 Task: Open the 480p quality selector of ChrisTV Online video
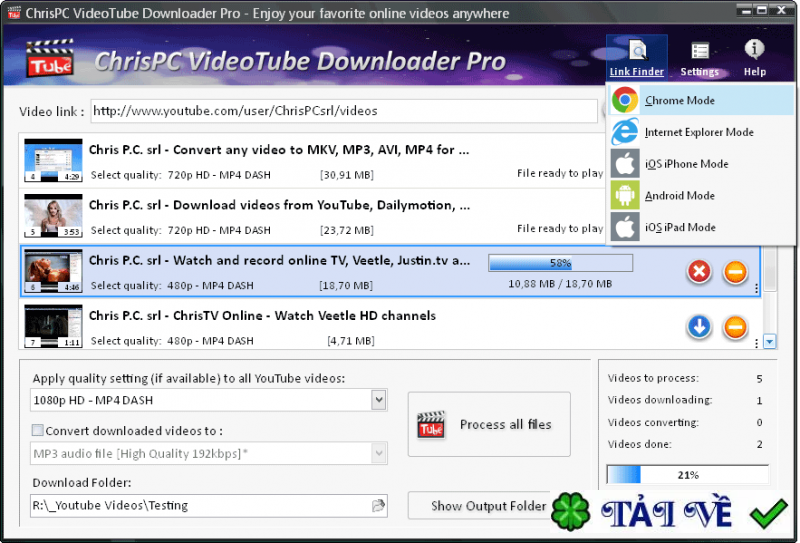[x=210, y=341]
